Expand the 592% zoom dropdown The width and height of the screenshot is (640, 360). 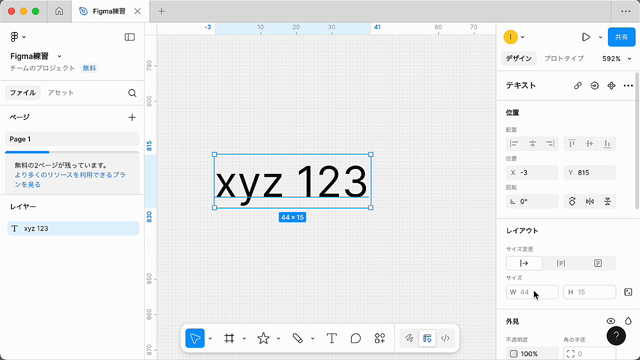point(617,59)
